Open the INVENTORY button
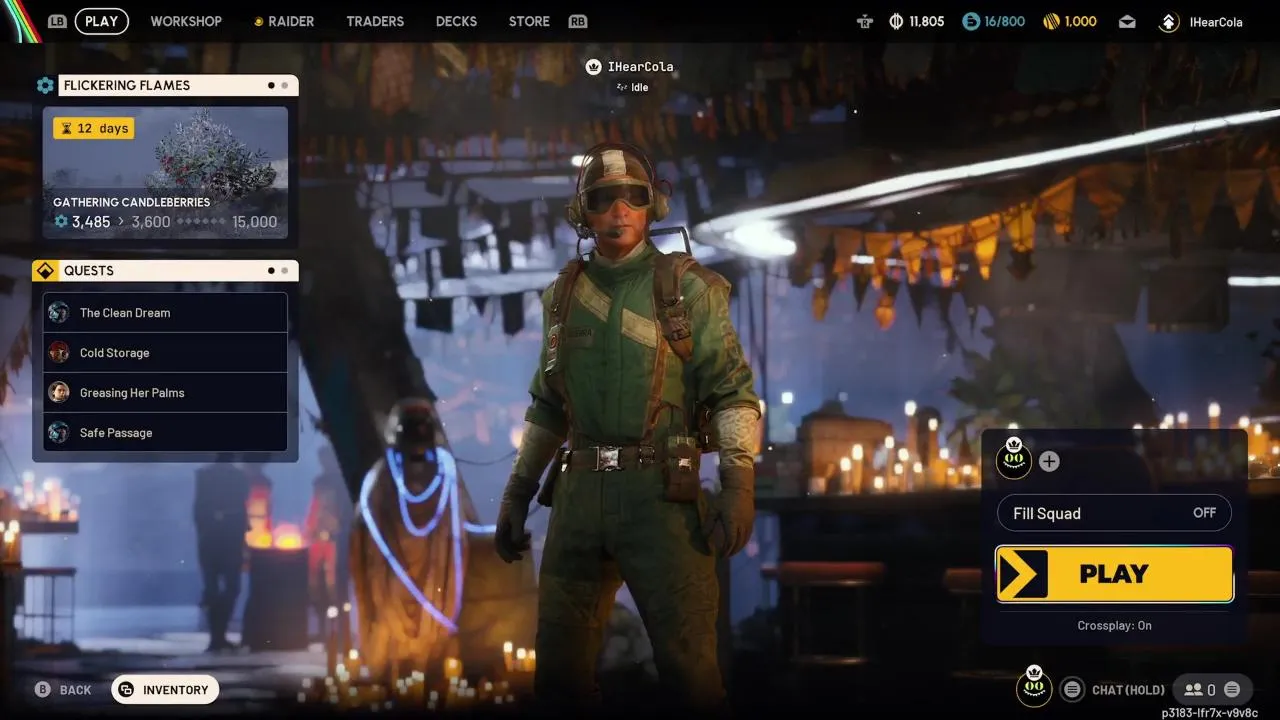The height and width of the screenshot is (720, 1280). point(165,690)
